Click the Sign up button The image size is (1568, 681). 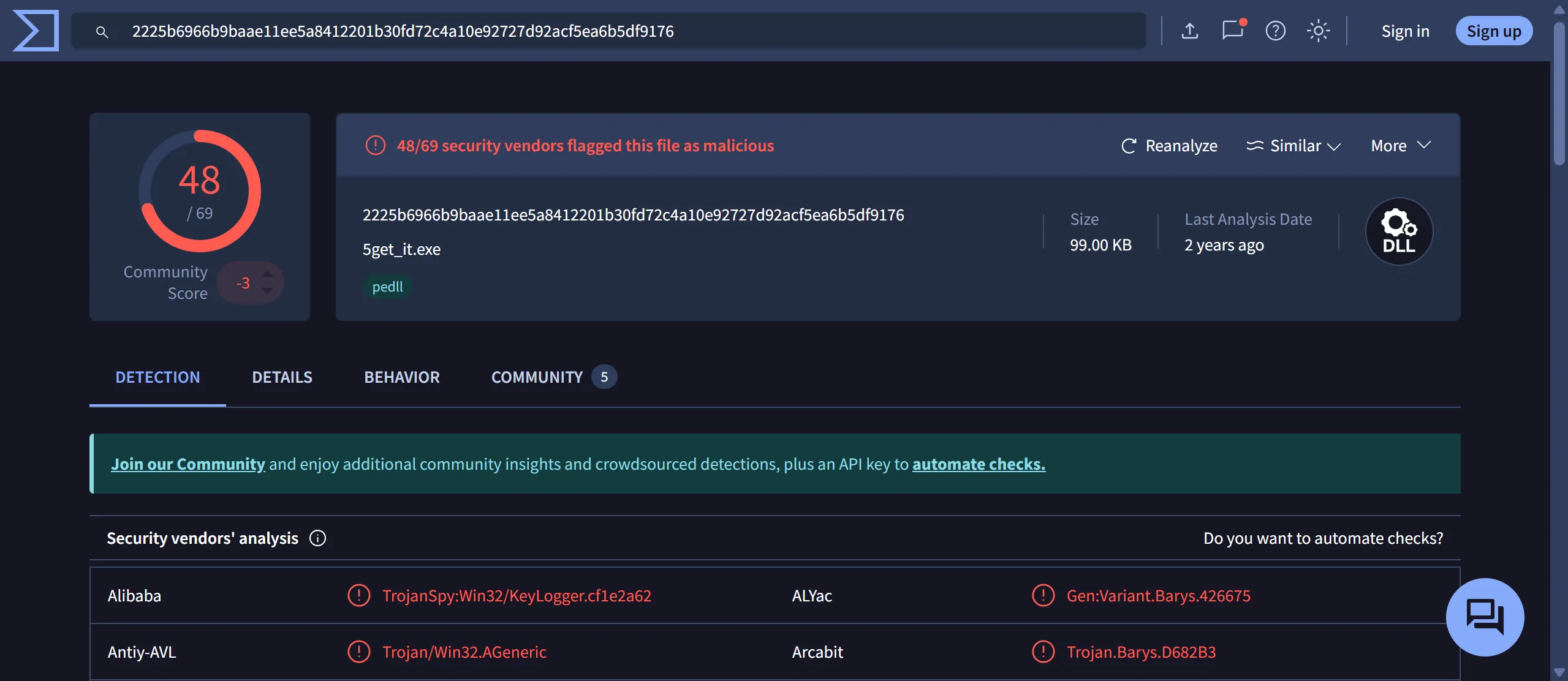[1493, 31]
